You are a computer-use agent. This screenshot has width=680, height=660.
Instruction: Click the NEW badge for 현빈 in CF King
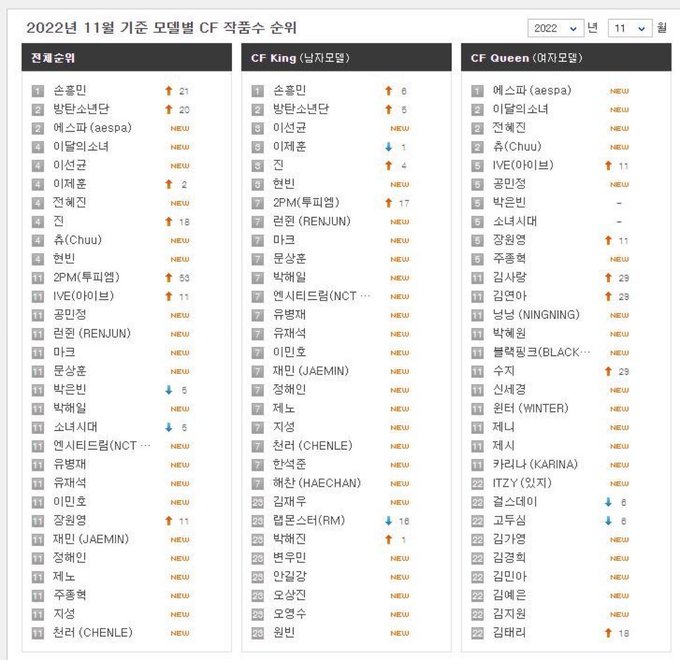(400, 184)
